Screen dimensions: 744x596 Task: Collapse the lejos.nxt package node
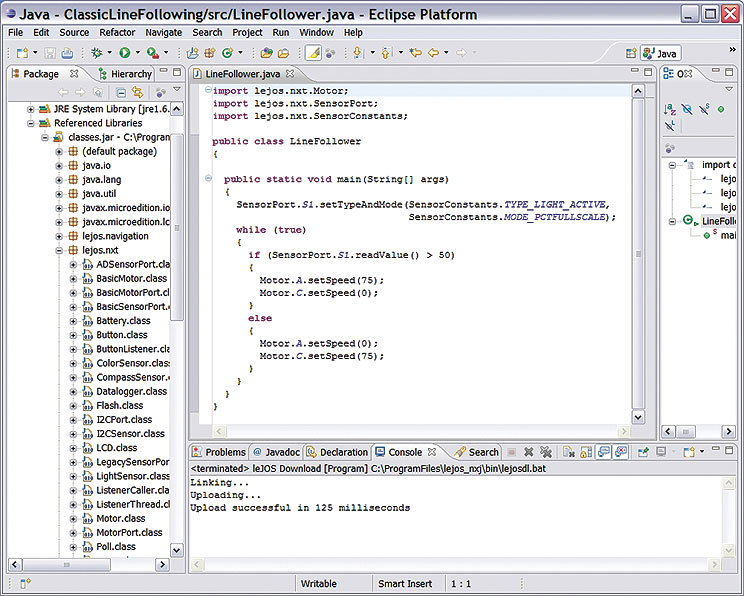[x=59, y=251]
